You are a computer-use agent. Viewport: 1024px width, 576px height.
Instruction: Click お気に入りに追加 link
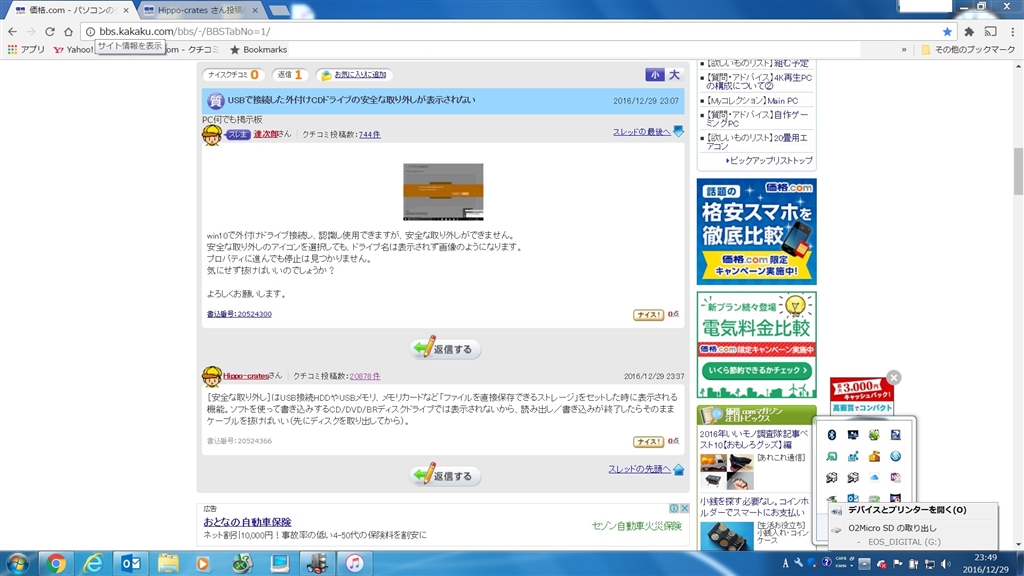click(360, 74)
